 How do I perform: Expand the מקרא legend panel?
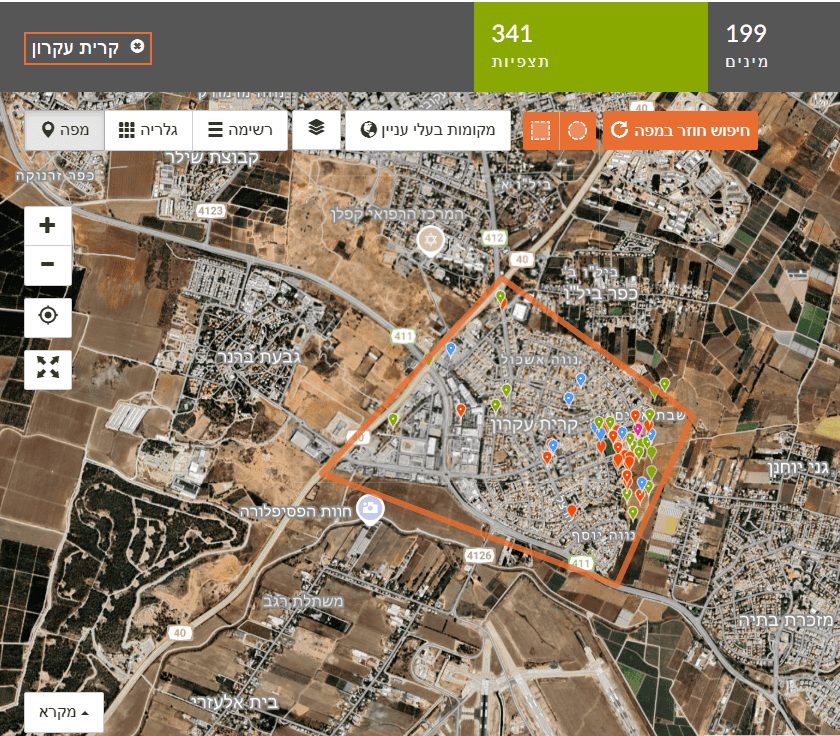[64, 712]
